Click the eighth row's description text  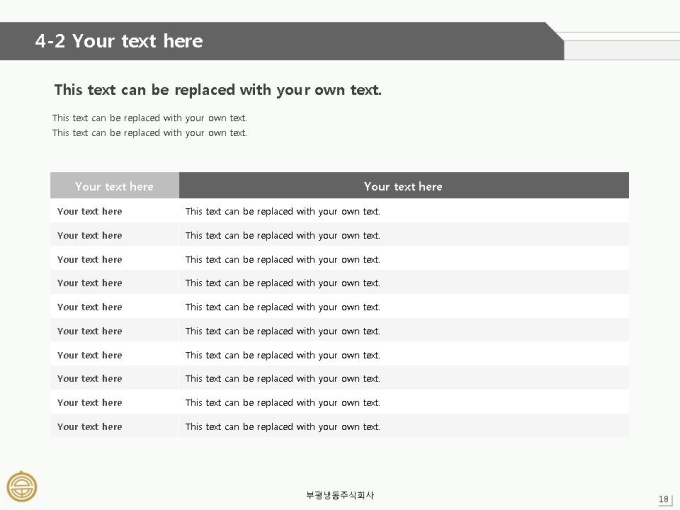click(x=283, y=379)
